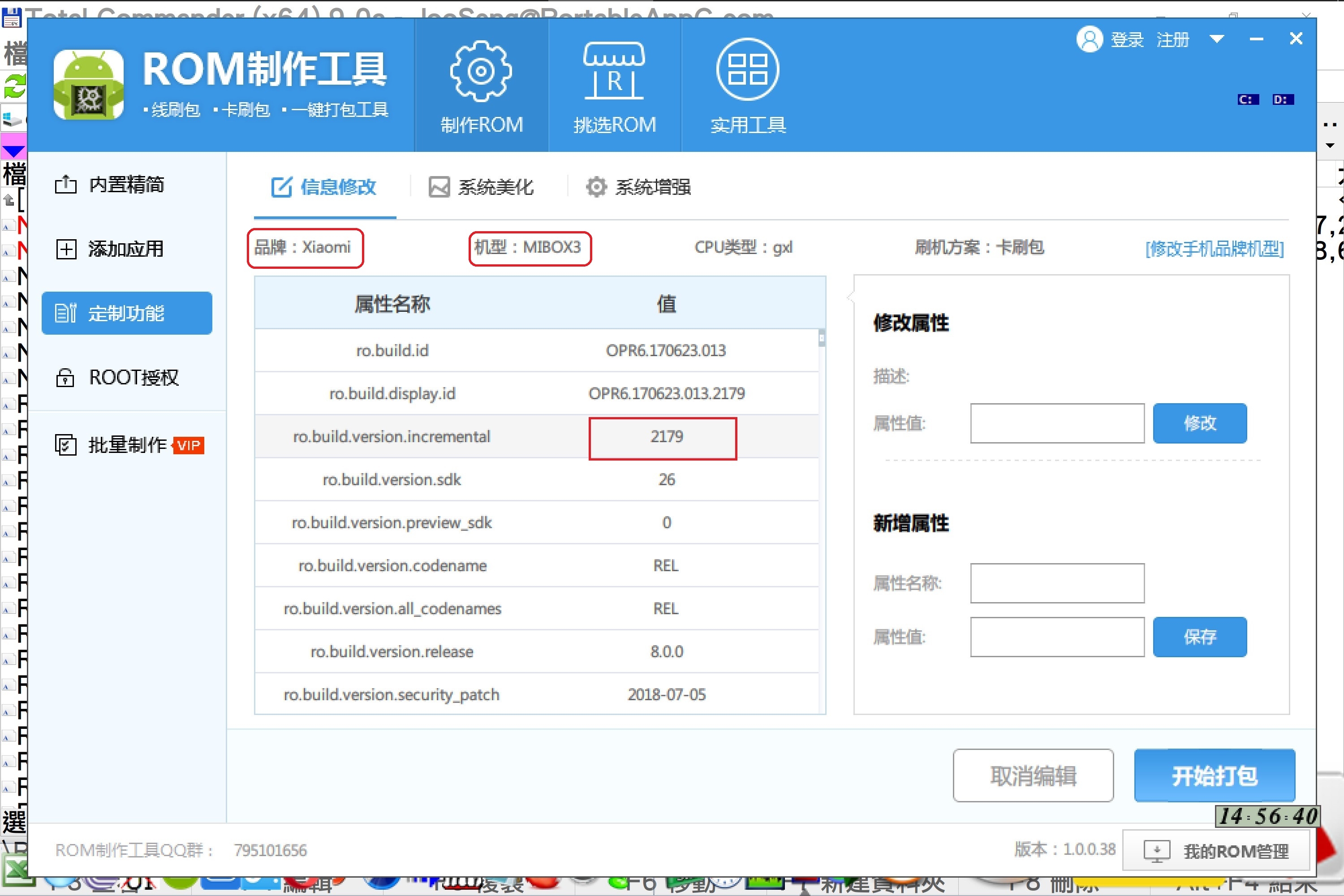
Task: Open the 实用工具 section
Action: [748, 86]
